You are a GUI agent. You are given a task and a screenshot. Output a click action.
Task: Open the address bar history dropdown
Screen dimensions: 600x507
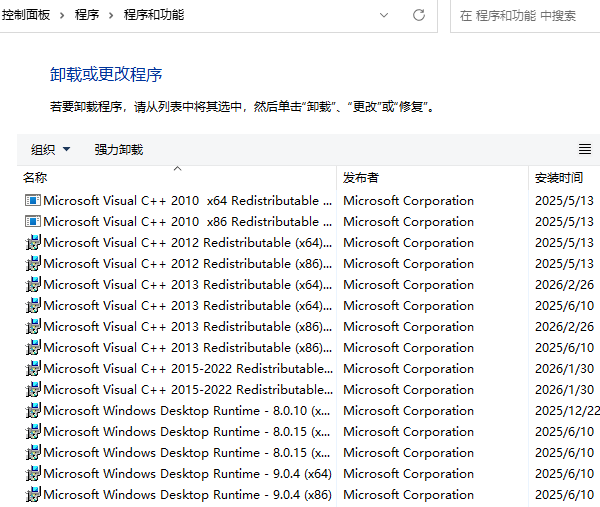384,15
